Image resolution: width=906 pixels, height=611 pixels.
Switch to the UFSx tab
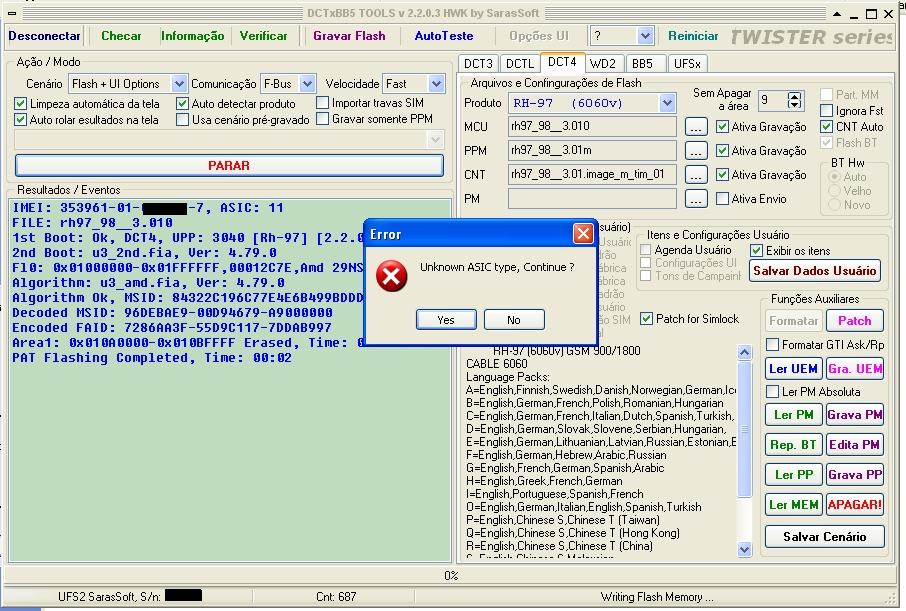[x=687, y=64]
